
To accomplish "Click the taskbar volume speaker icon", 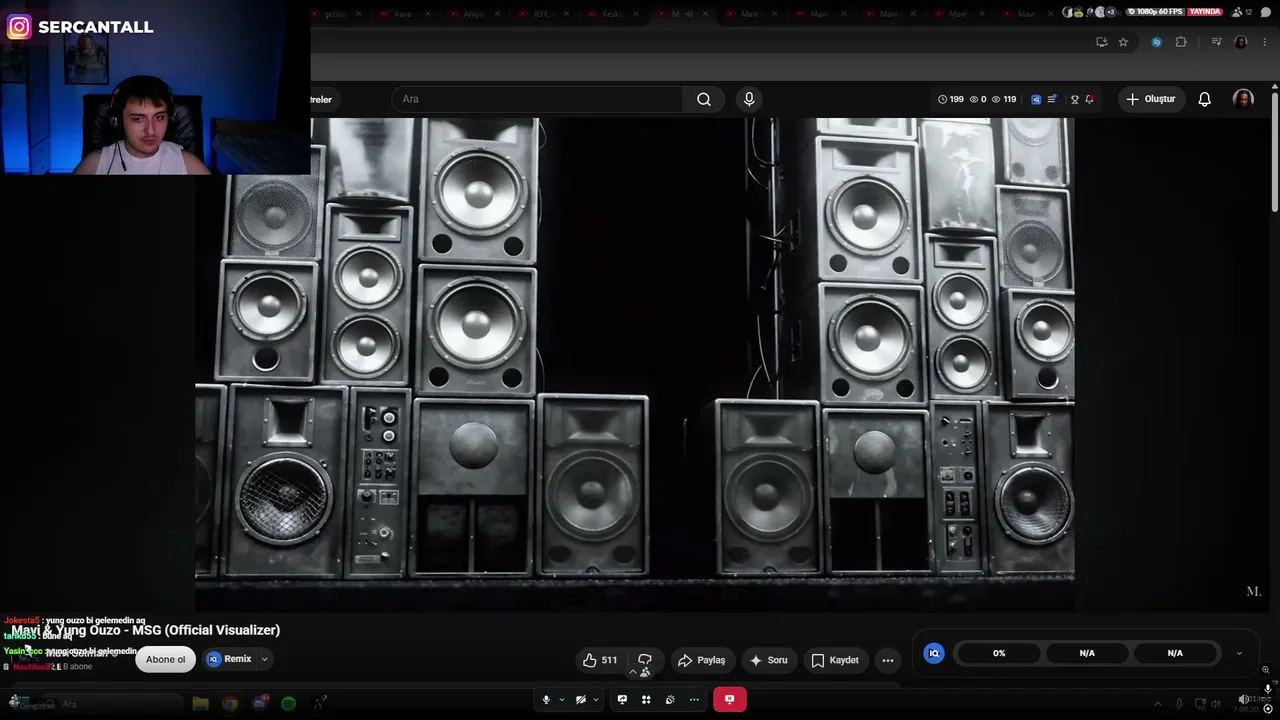I will click(1216, 704).
